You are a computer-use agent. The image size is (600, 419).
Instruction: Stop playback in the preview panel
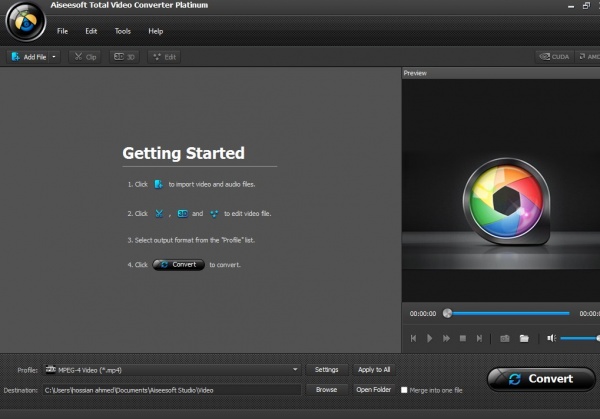tap(462, 338)
